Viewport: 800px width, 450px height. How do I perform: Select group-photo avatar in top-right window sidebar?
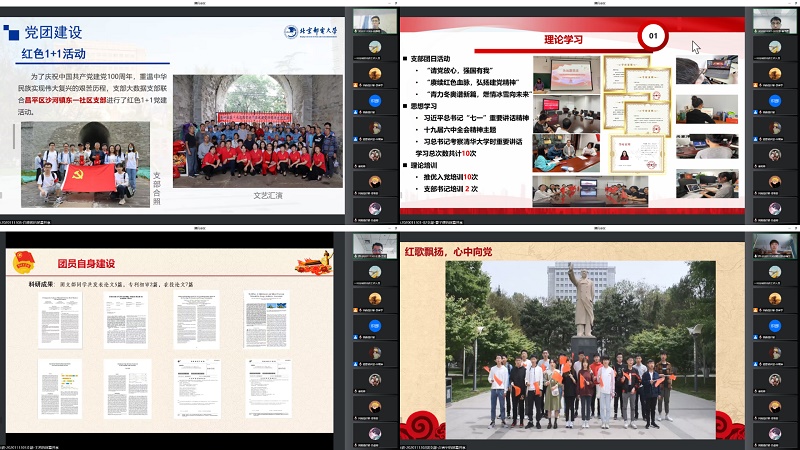pyautogui.click(x=775, y=155)
